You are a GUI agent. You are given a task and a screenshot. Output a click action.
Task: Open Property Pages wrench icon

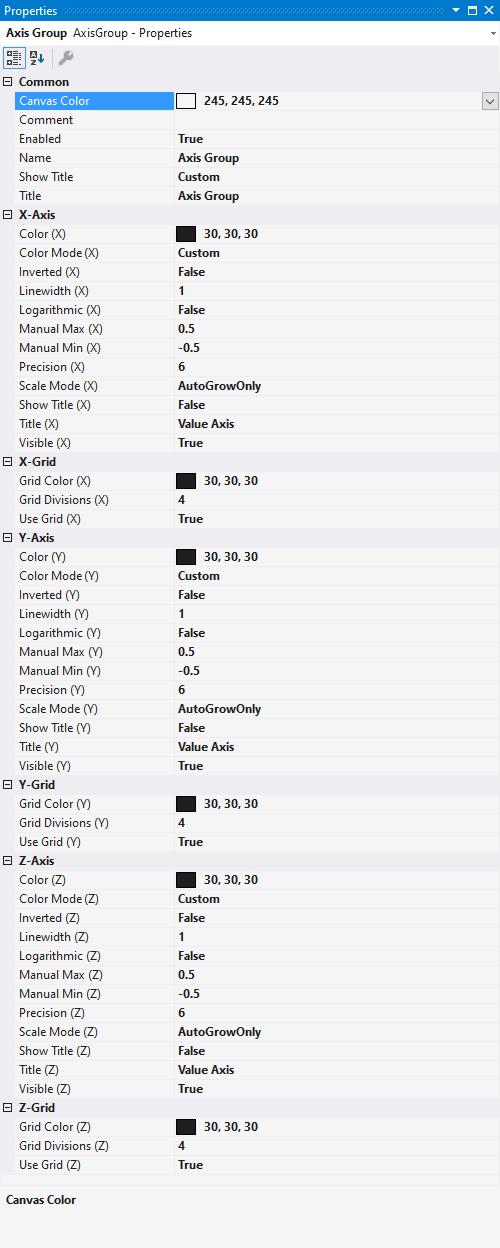click(65, 58)
